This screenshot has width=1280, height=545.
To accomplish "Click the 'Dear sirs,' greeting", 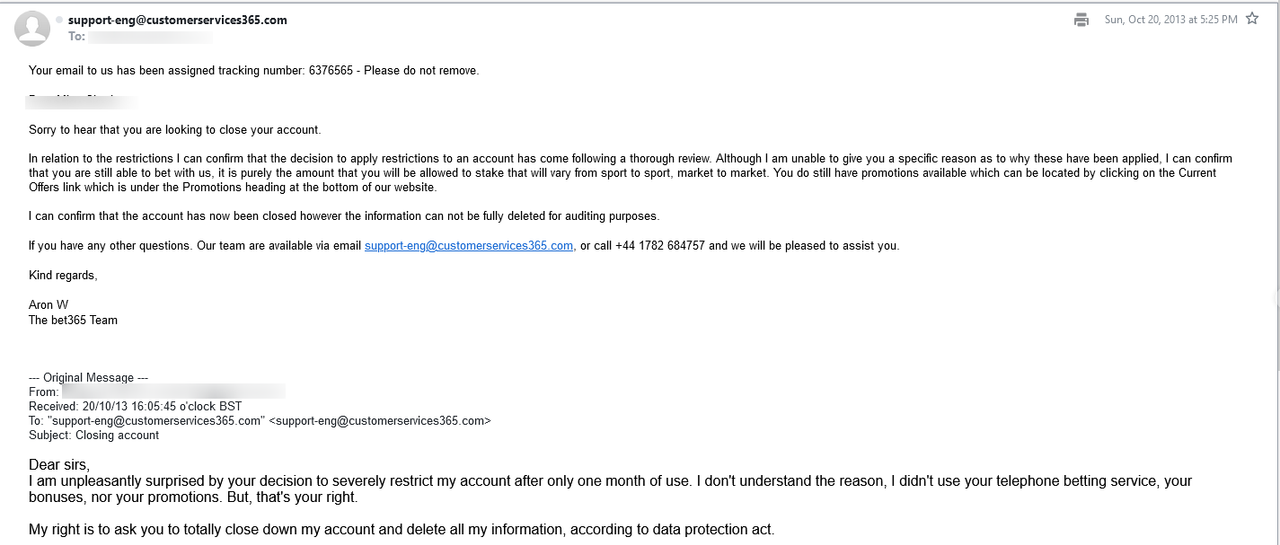I will [x=59, y=465].
